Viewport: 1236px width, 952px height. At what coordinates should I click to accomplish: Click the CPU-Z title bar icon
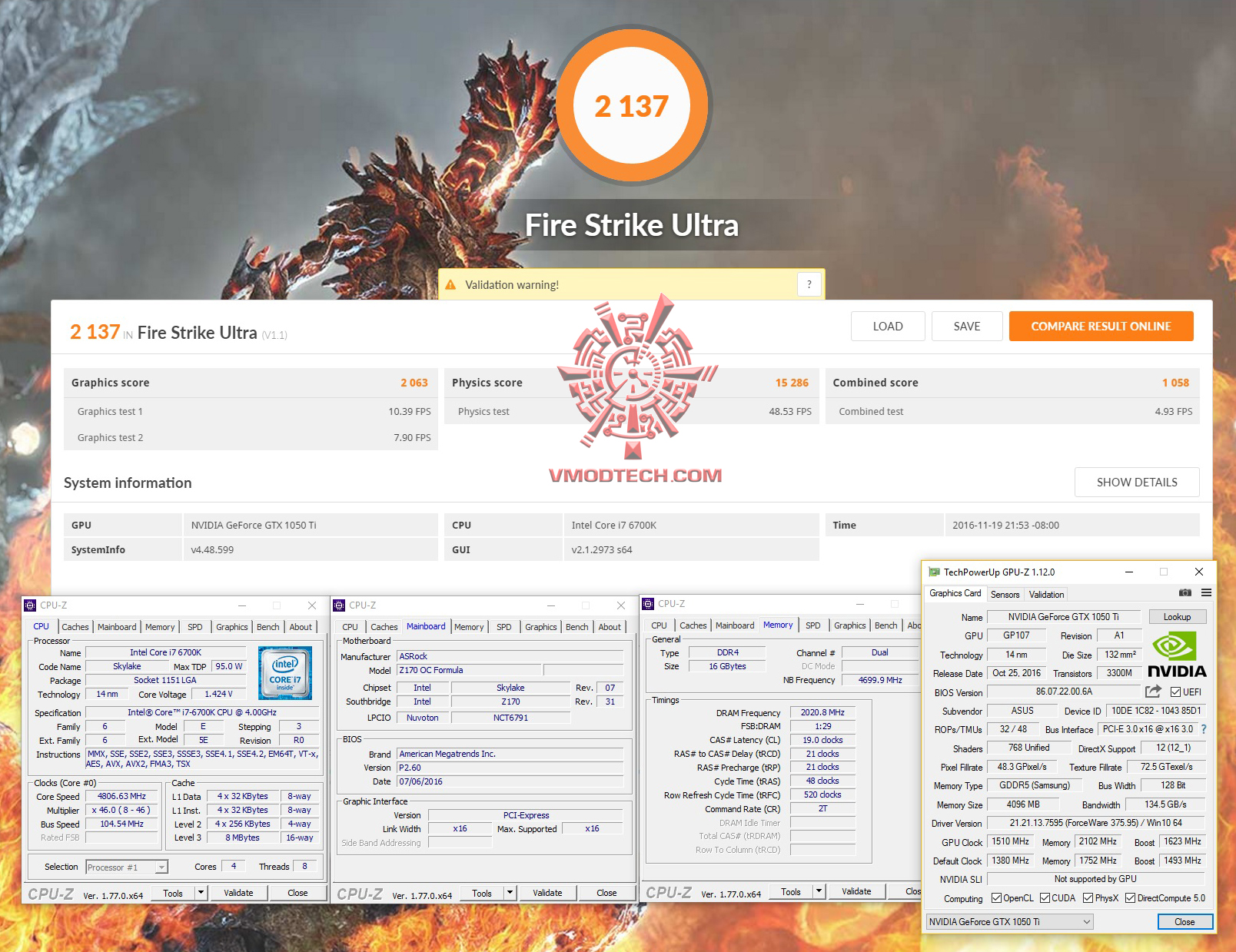click(29, 605)
